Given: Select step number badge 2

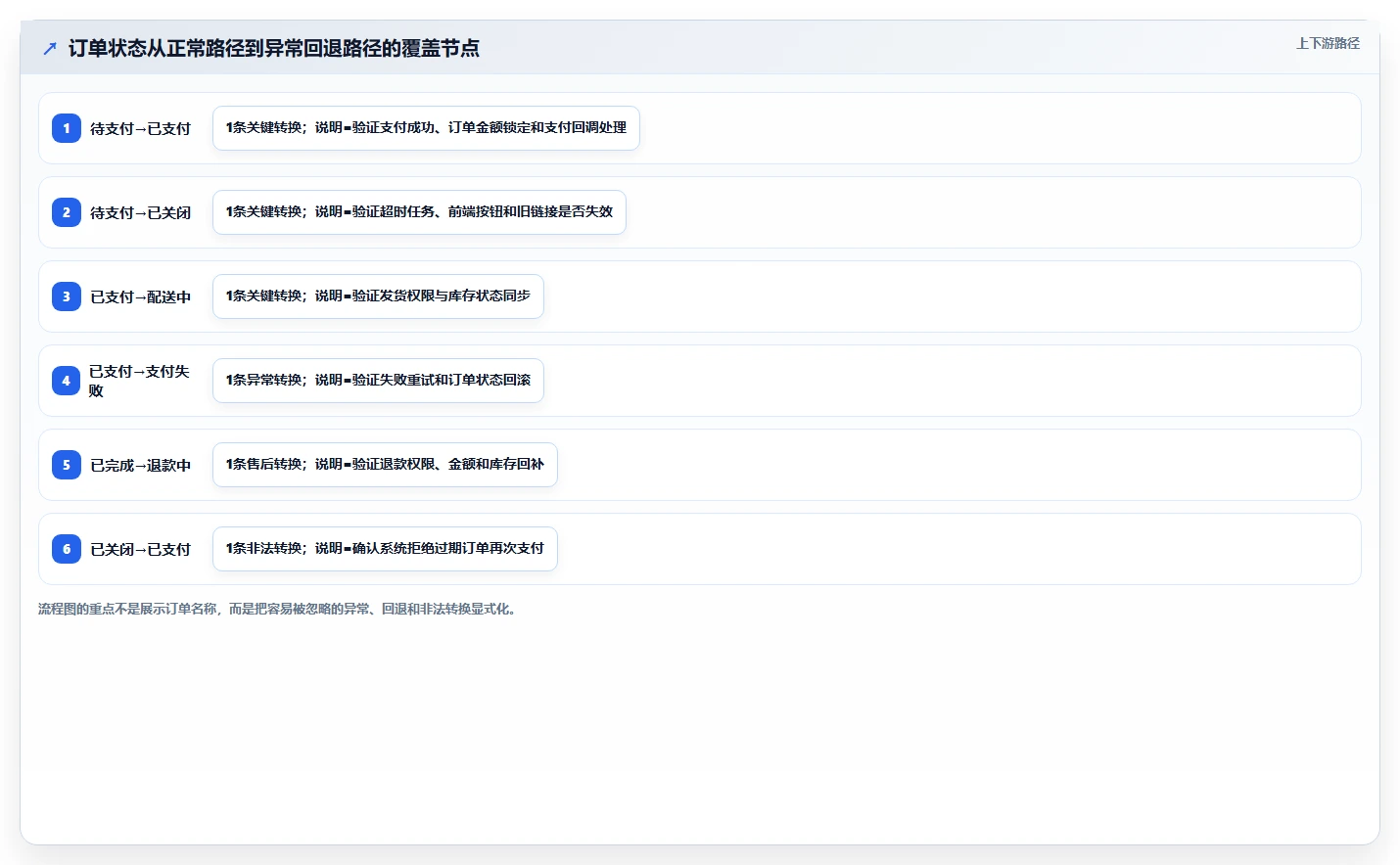Looking at the screenshot, I should (67, 212).
